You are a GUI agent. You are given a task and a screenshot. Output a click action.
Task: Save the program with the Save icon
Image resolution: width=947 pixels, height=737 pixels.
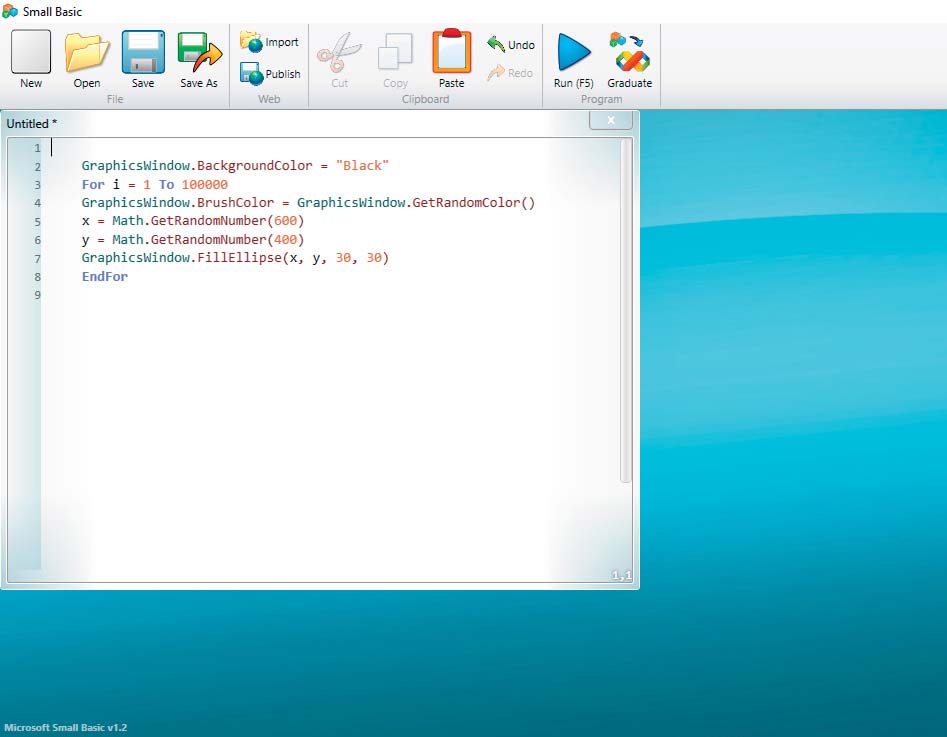pyautogui.click(x=143, y=59)
